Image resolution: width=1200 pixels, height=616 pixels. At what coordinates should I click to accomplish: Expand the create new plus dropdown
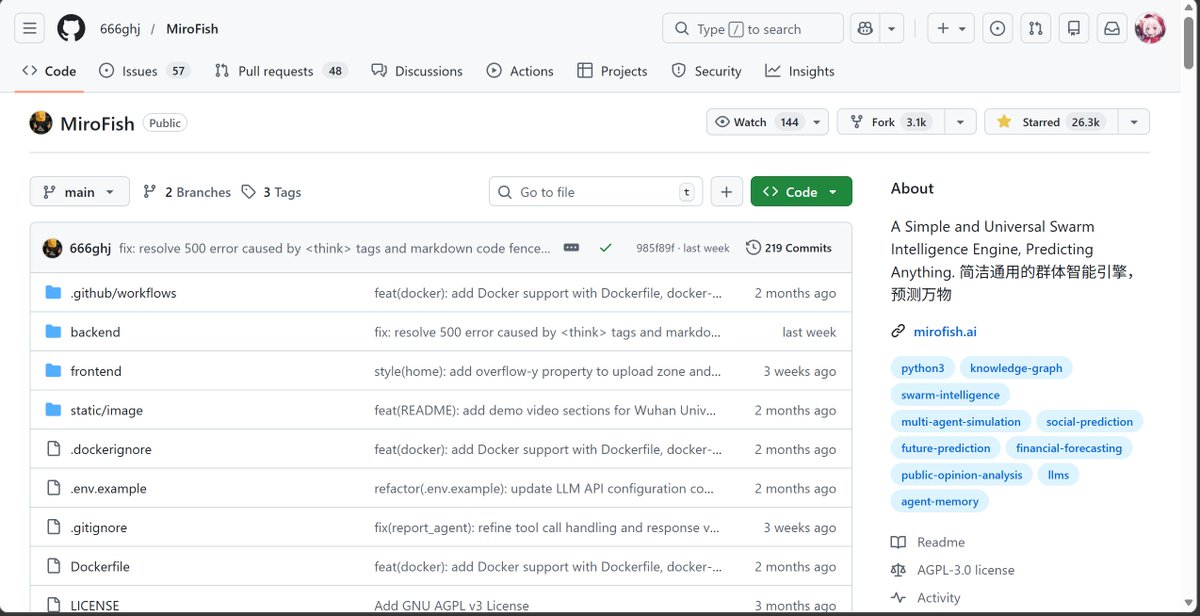click(950, 29)
